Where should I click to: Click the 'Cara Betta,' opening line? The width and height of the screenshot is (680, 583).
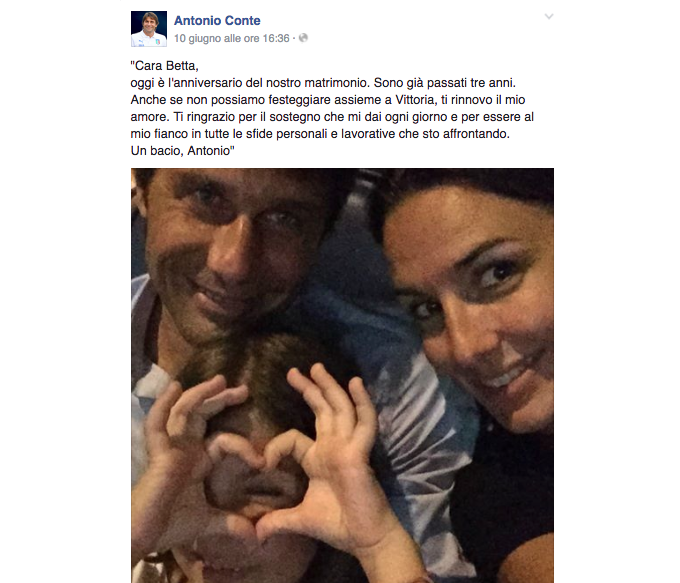pos(164,66)
